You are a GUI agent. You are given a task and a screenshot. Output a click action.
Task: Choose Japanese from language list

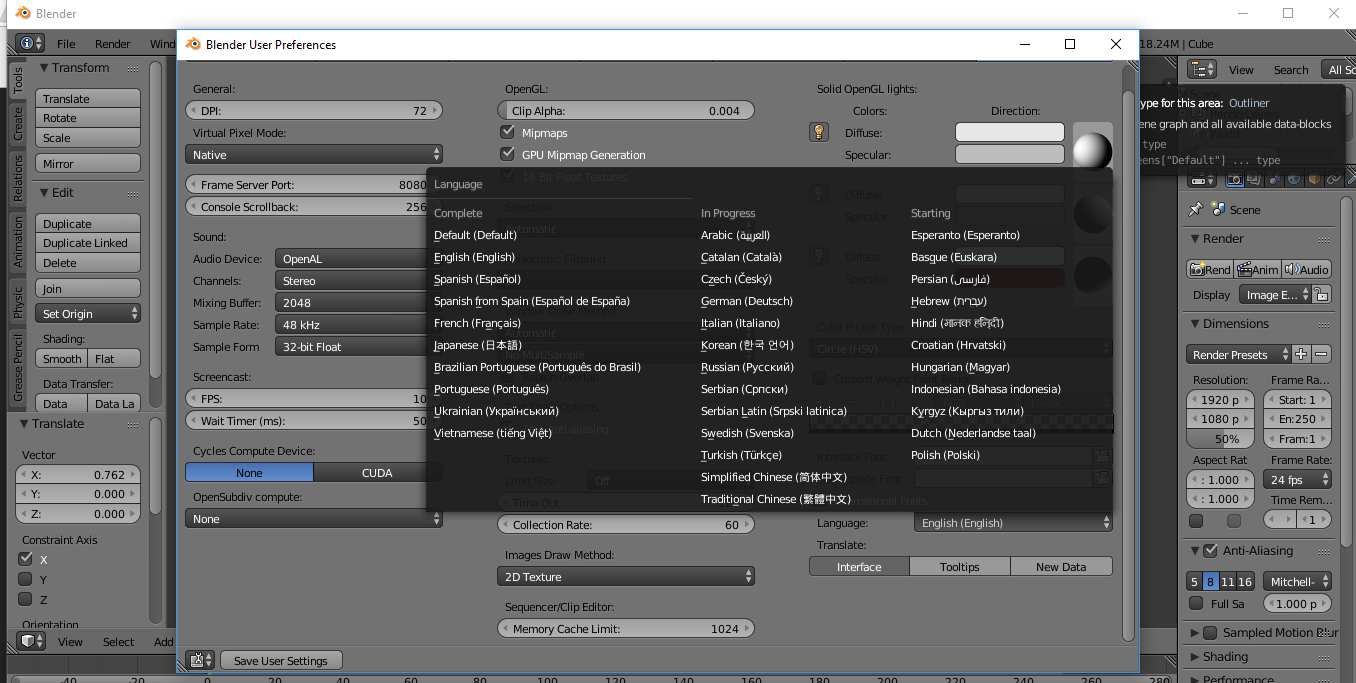pos(478,345)
